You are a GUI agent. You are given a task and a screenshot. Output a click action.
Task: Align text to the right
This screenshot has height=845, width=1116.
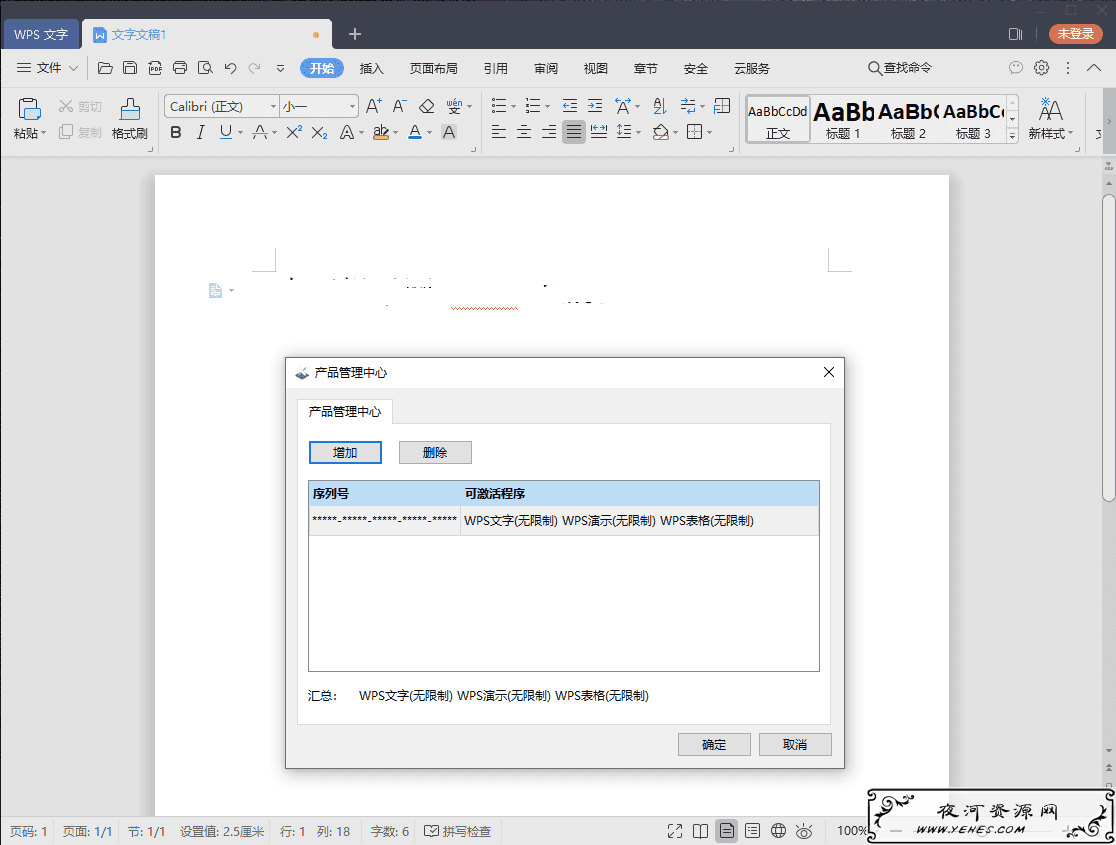point(549,132)
